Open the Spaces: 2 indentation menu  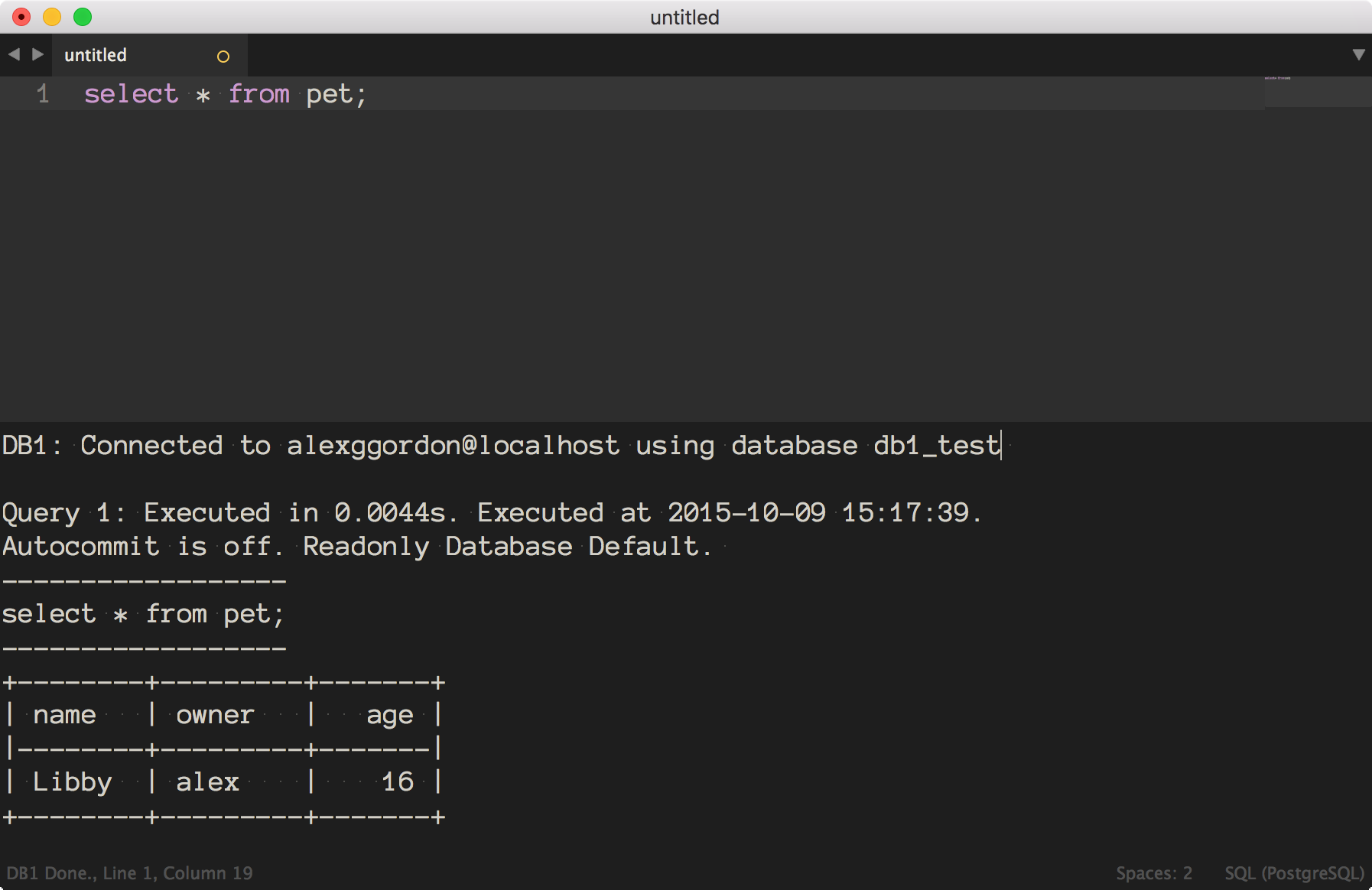tap(1153, 873)
